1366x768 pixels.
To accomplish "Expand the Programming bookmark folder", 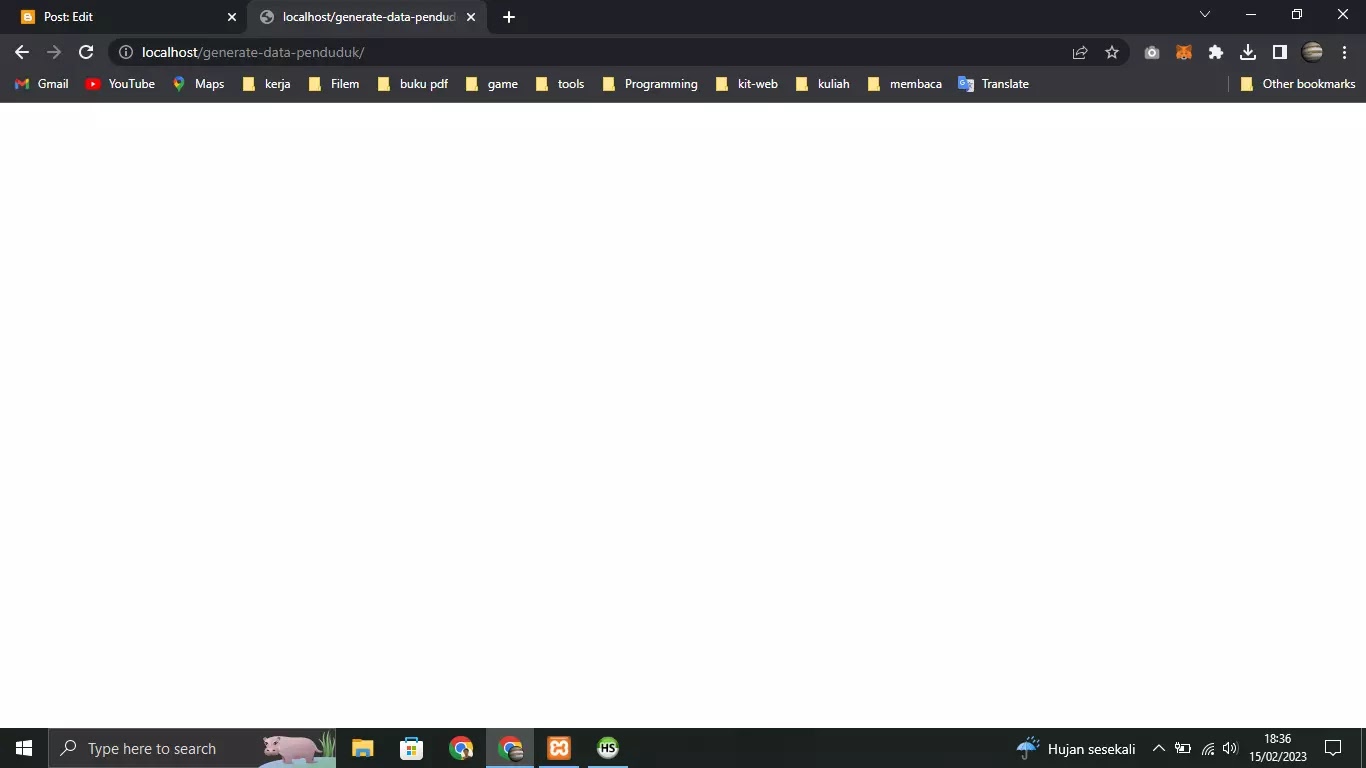I will point(650,84).
